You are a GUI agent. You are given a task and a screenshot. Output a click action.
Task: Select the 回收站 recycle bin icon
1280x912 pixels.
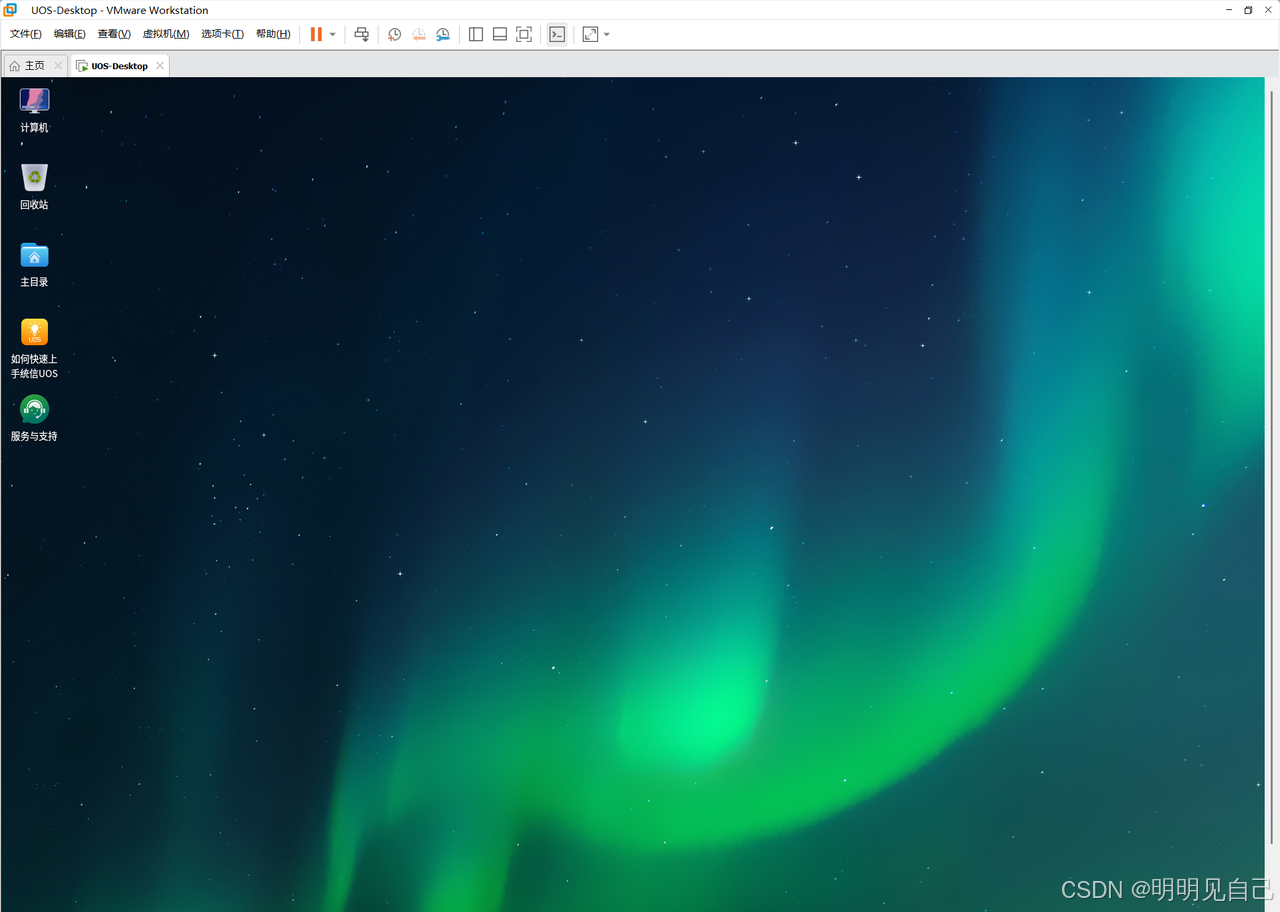click(34, 187)
